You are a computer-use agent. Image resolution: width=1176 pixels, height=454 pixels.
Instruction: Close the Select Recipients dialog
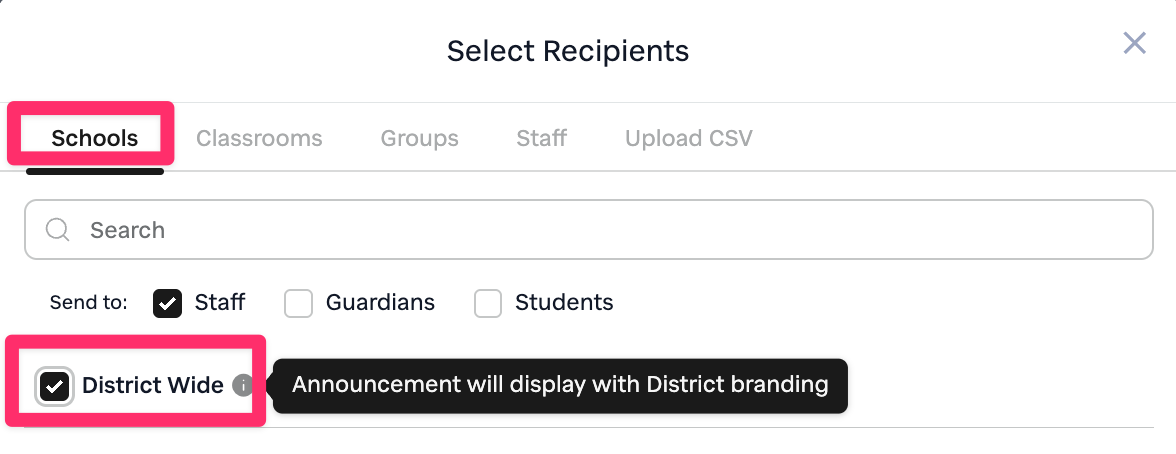tap(1134, 43)
